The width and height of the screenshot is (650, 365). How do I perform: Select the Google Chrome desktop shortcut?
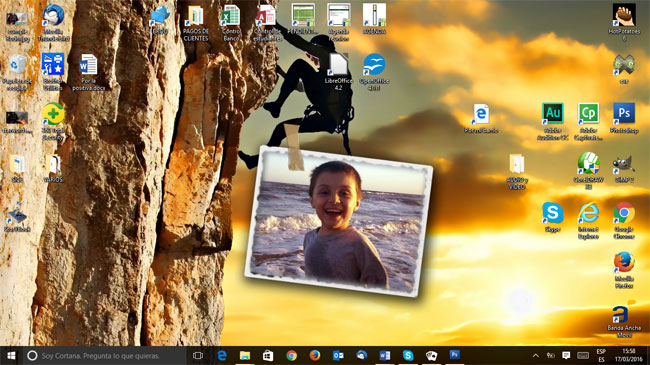[x=624, y=220]
